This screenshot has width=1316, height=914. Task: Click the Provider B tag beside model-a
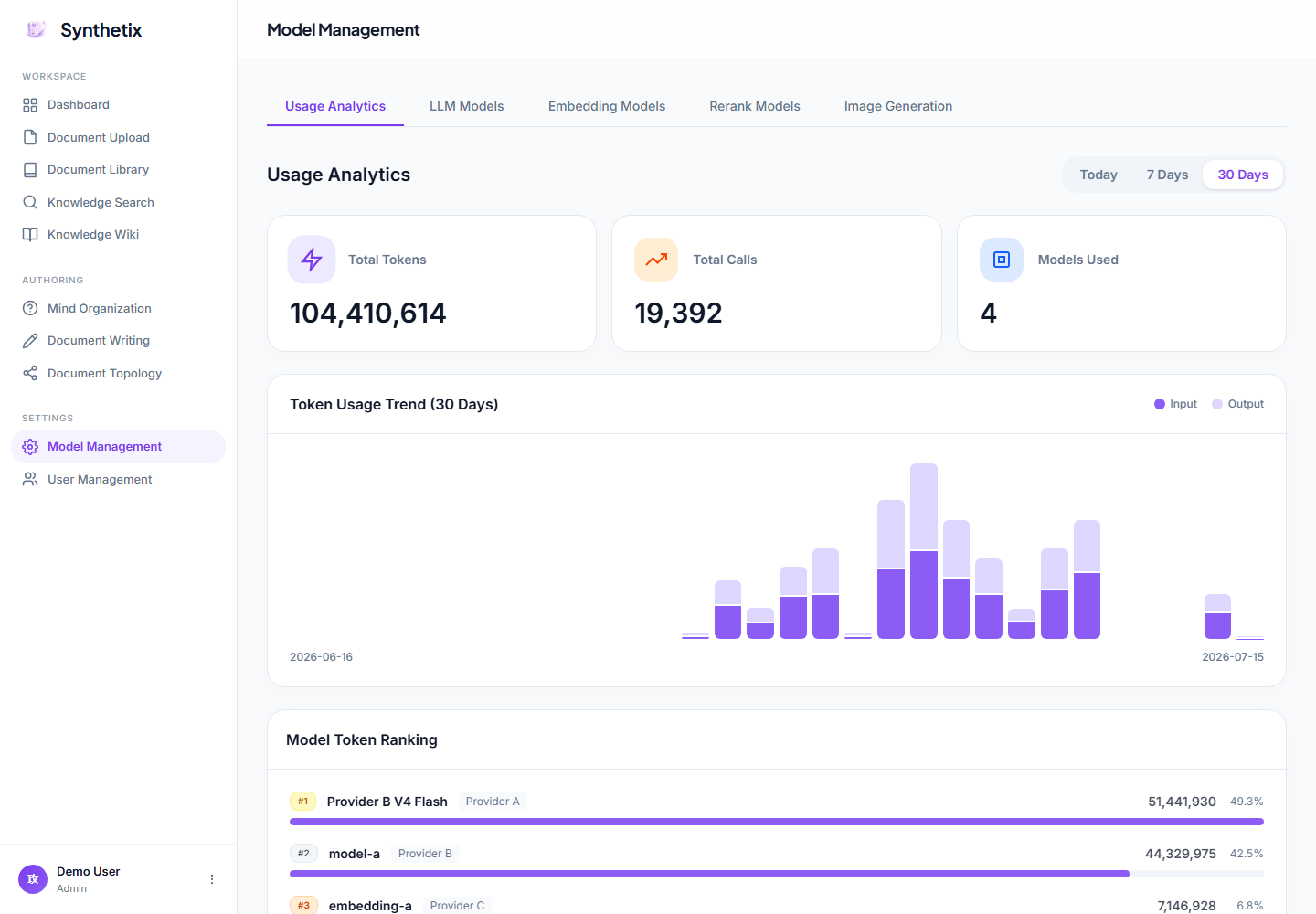[425, 854]
